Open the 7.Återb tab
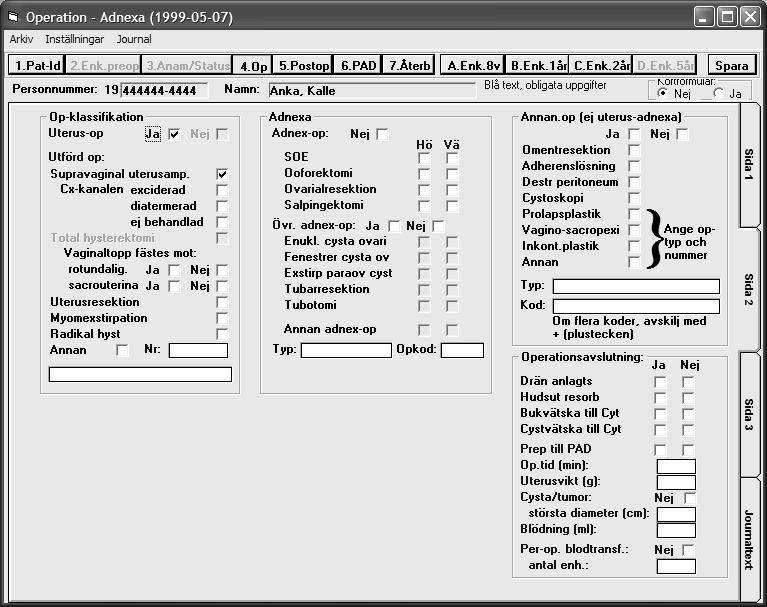 (x=409, y=65)
